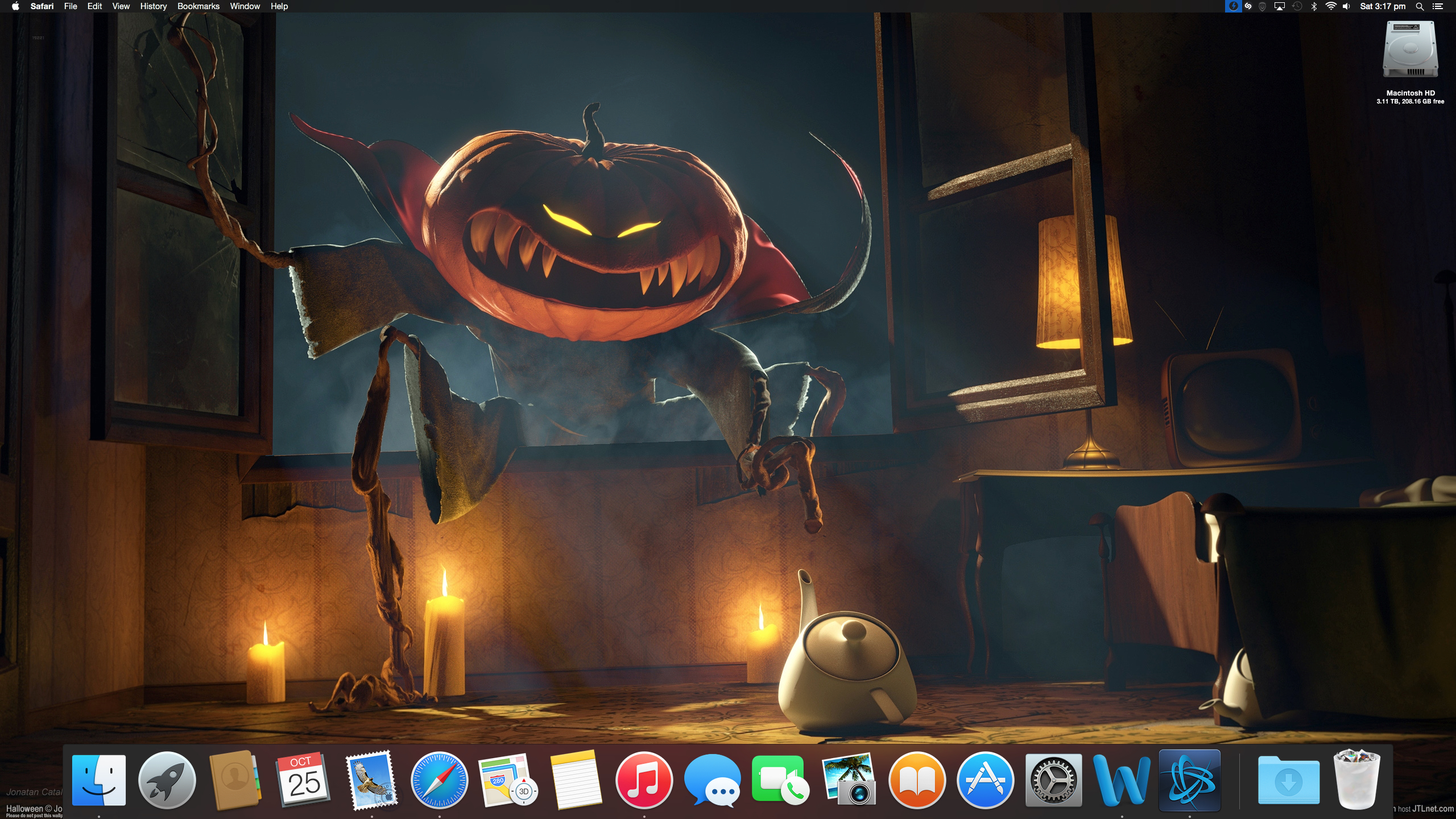Open Maps app in the dock

(x=507, y=780)
